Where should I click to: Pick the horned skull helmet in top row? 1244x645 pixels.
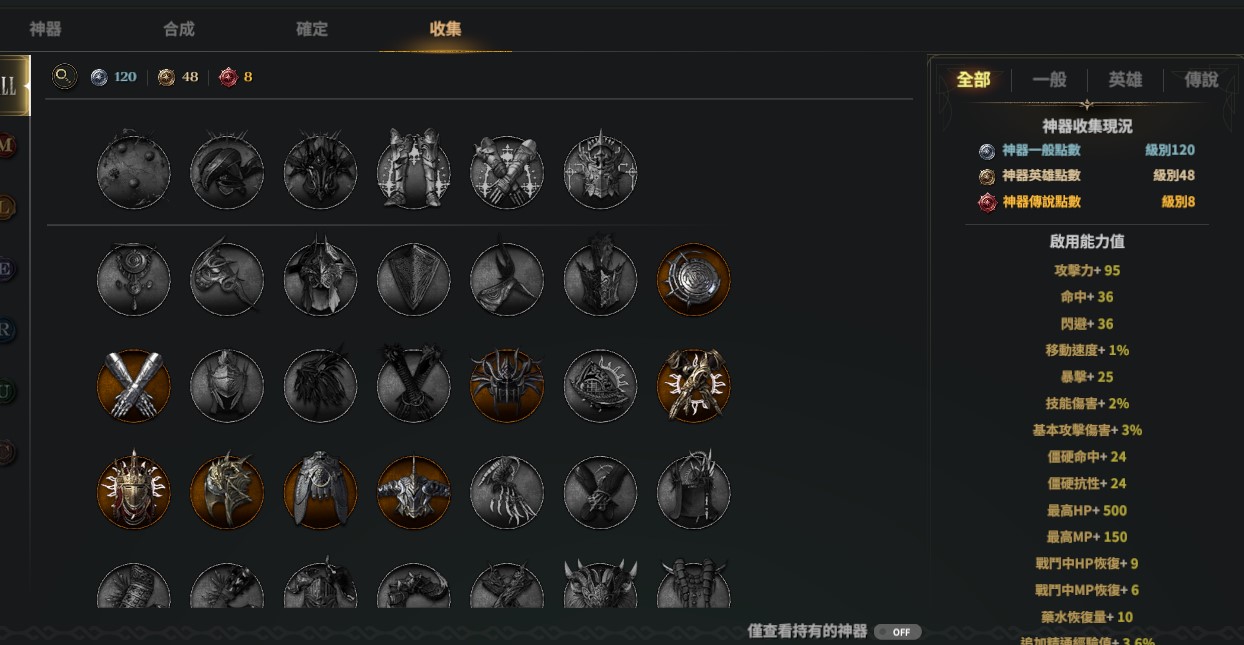(601, 172)
